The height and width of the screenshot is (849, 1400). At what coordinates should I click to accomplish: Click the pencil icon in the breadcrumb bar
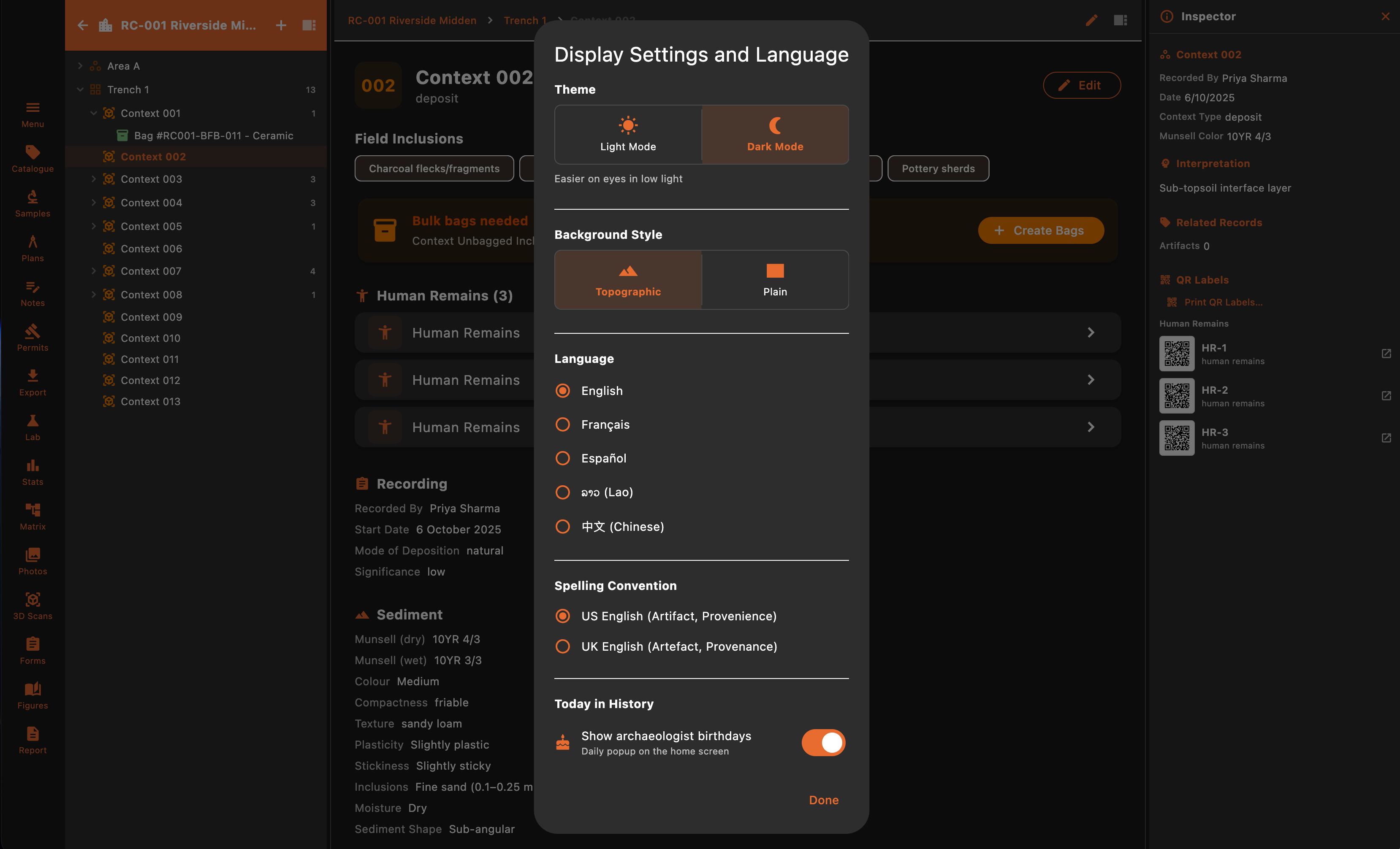(1091, 20)
